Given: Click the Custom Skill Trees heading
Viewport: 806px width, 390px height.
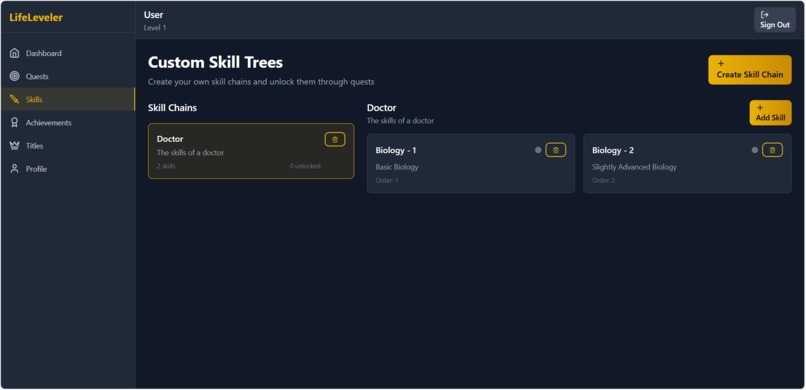Looking at the screenshot, I should 215,63.
